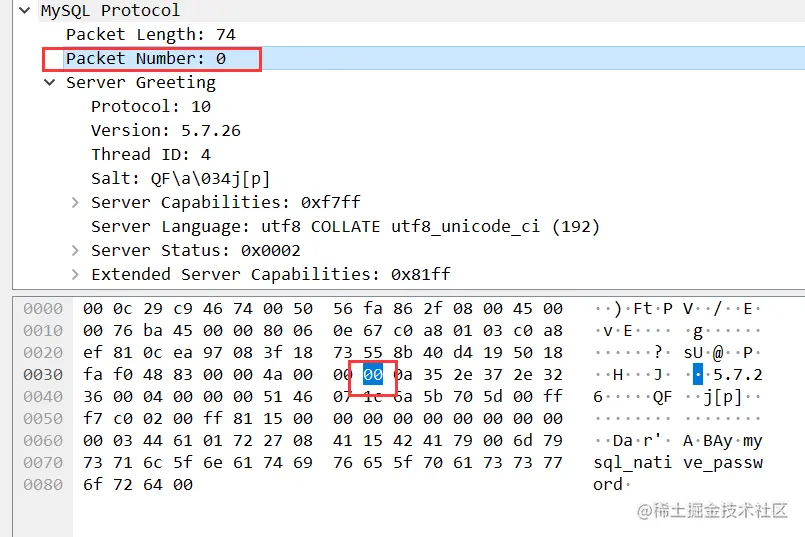Click hex byte '4a' in row 0030
Image resolution: width=805 pixels, height=537 pixels.
(x=273, y=375)
